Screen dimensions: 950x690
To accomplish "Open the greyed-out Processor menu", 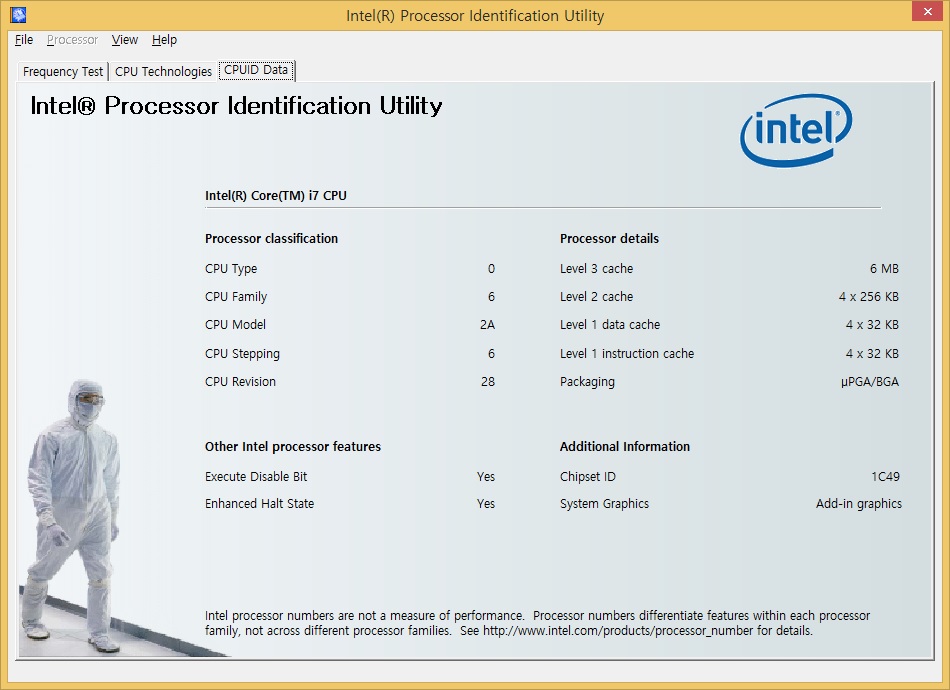I will click(x=72, y=40).
